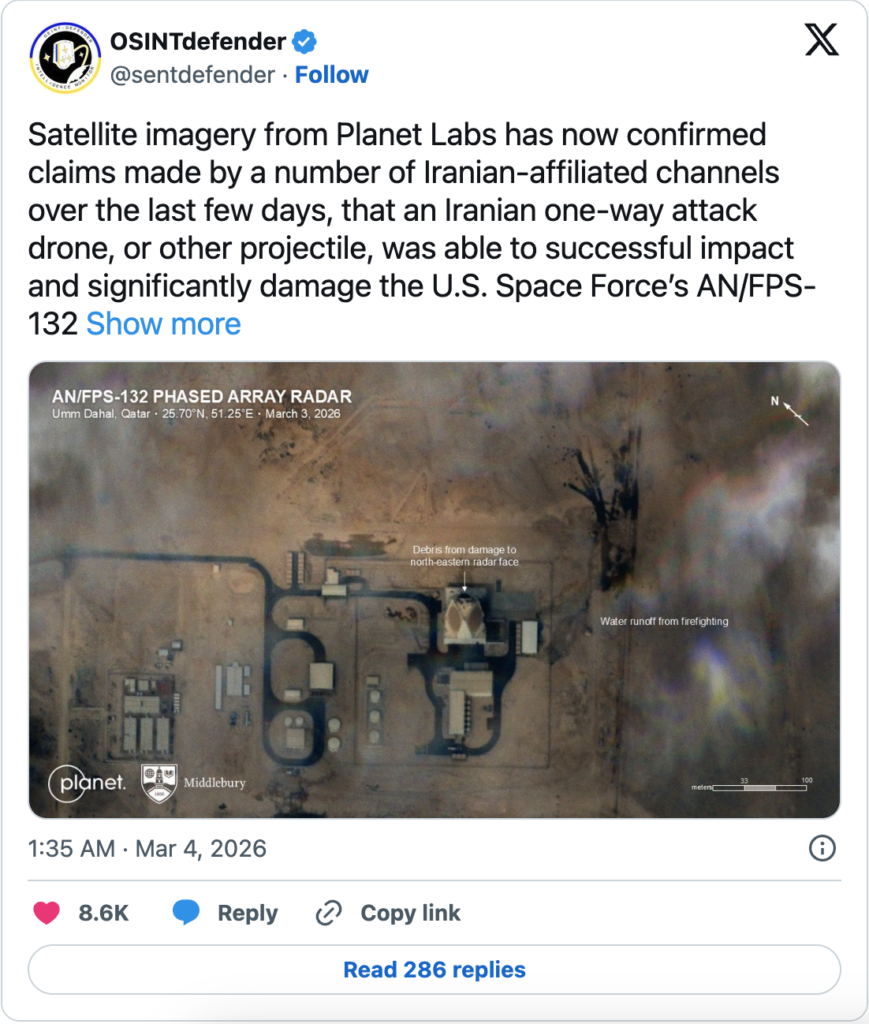Open the OSINTdefender display name link
Screen dimensions: 869x1024
(x=198, y=42)
